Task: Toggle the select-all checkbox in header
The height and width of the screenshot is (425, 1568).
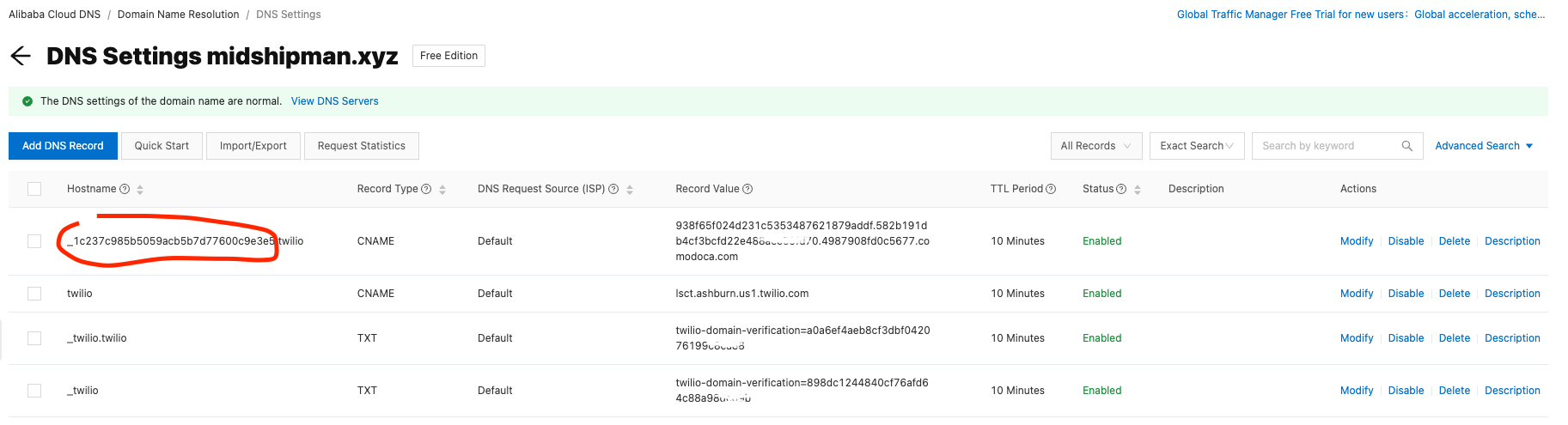Action: 34,189
